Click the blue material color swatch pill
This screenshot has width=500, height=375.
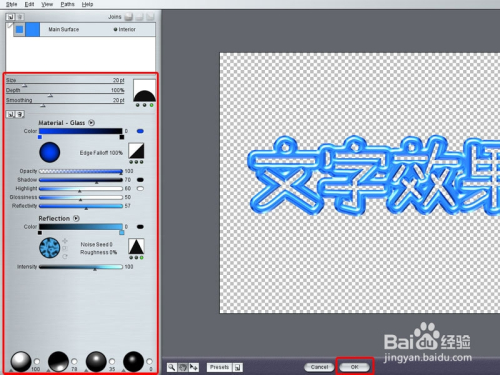[x=140, y=131]
